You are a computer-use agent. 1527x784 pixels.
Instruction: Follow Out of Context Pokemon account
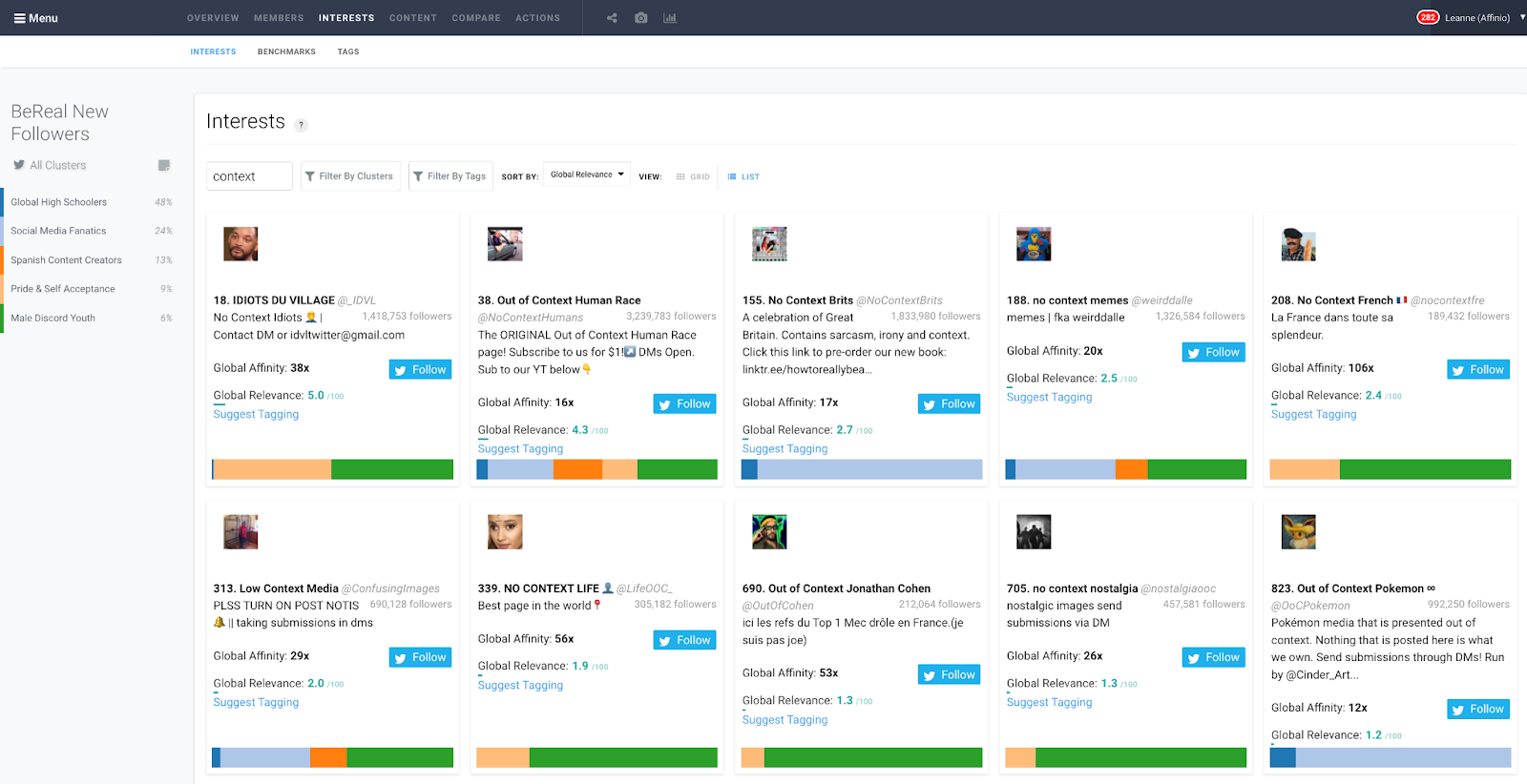[x=1478, y=710]
